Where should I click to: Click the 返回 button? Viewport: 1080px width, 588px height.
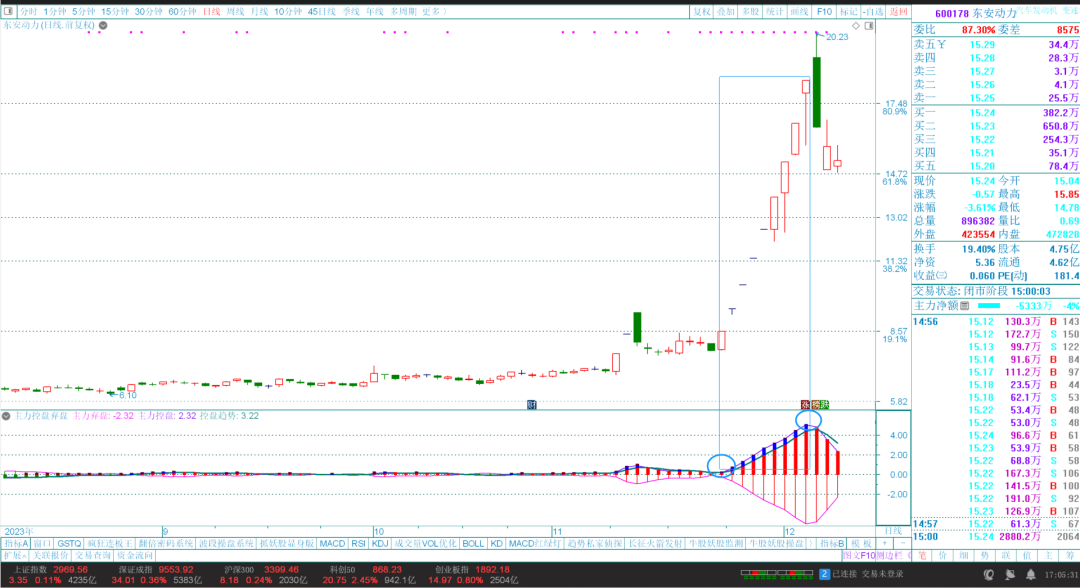898,11
